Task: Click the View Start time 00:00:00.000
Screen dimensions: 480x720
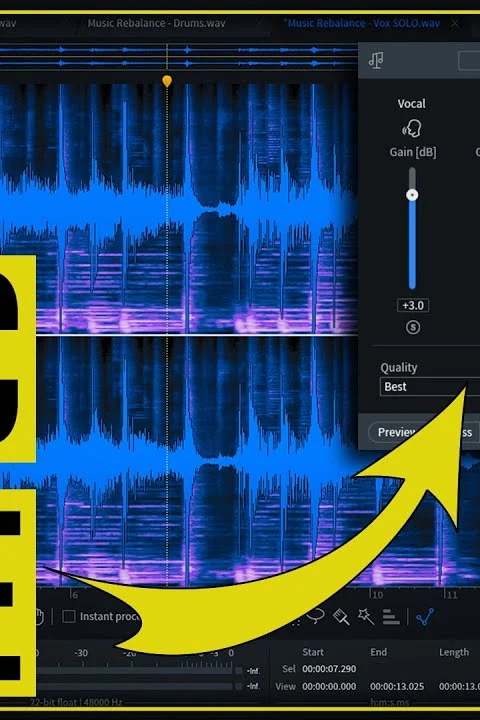Action: pyautogui.click(x=329, y=686)
